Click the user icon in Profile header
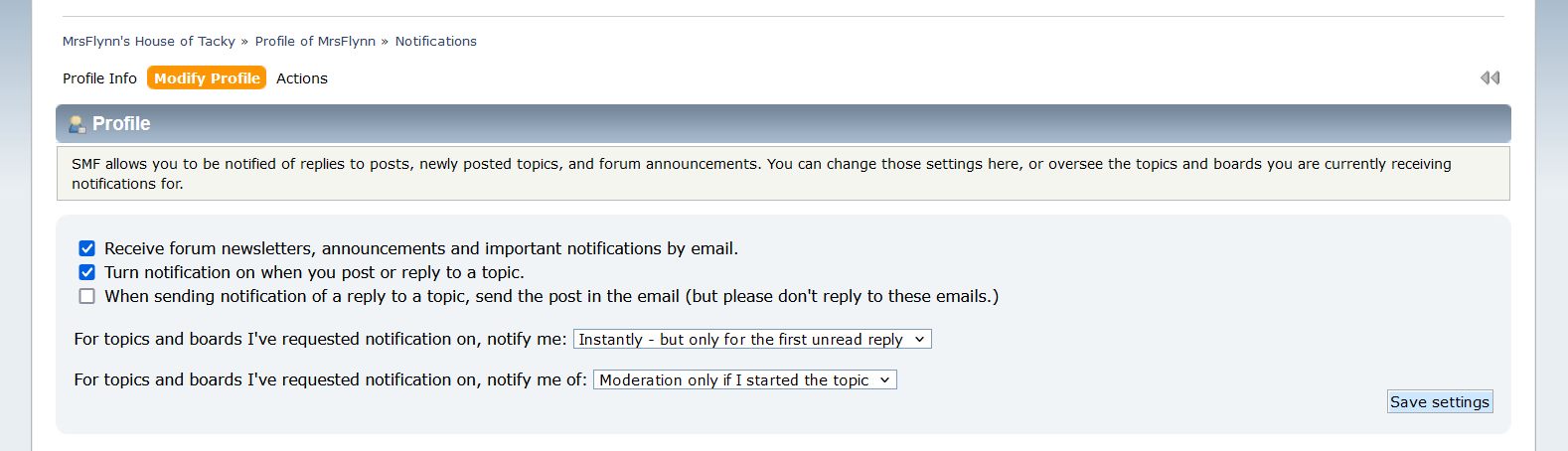The height and width of the screenshot is (451, 1568). click(76, 124)
